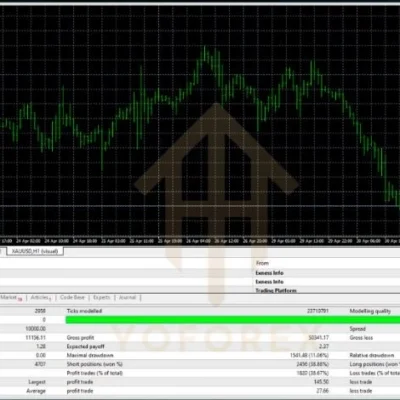400x400 pixels.
Task: Click the 'Long positions (won %)' label
Action: [375, 364]
